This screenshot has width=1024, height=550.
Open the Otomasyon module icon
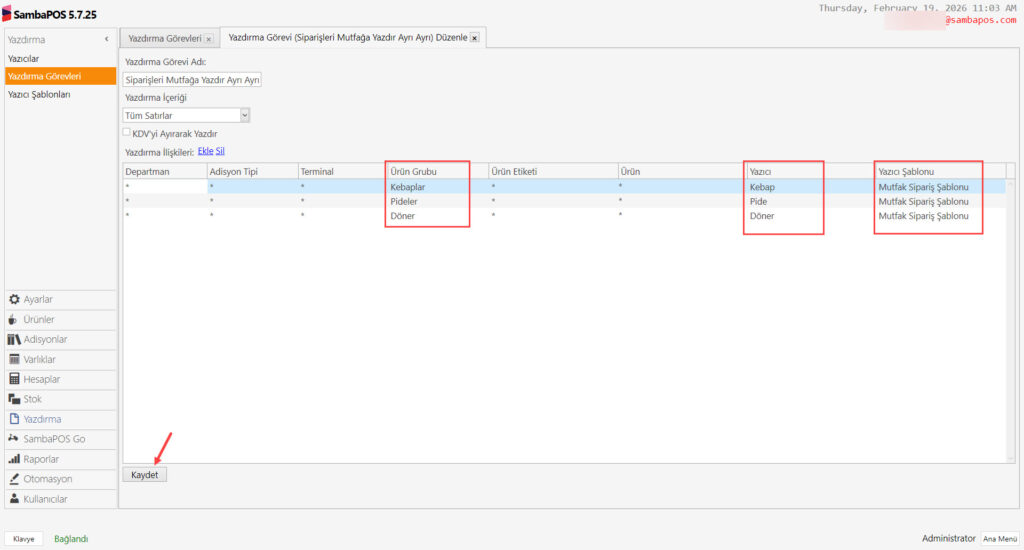[x=14, y=479]
